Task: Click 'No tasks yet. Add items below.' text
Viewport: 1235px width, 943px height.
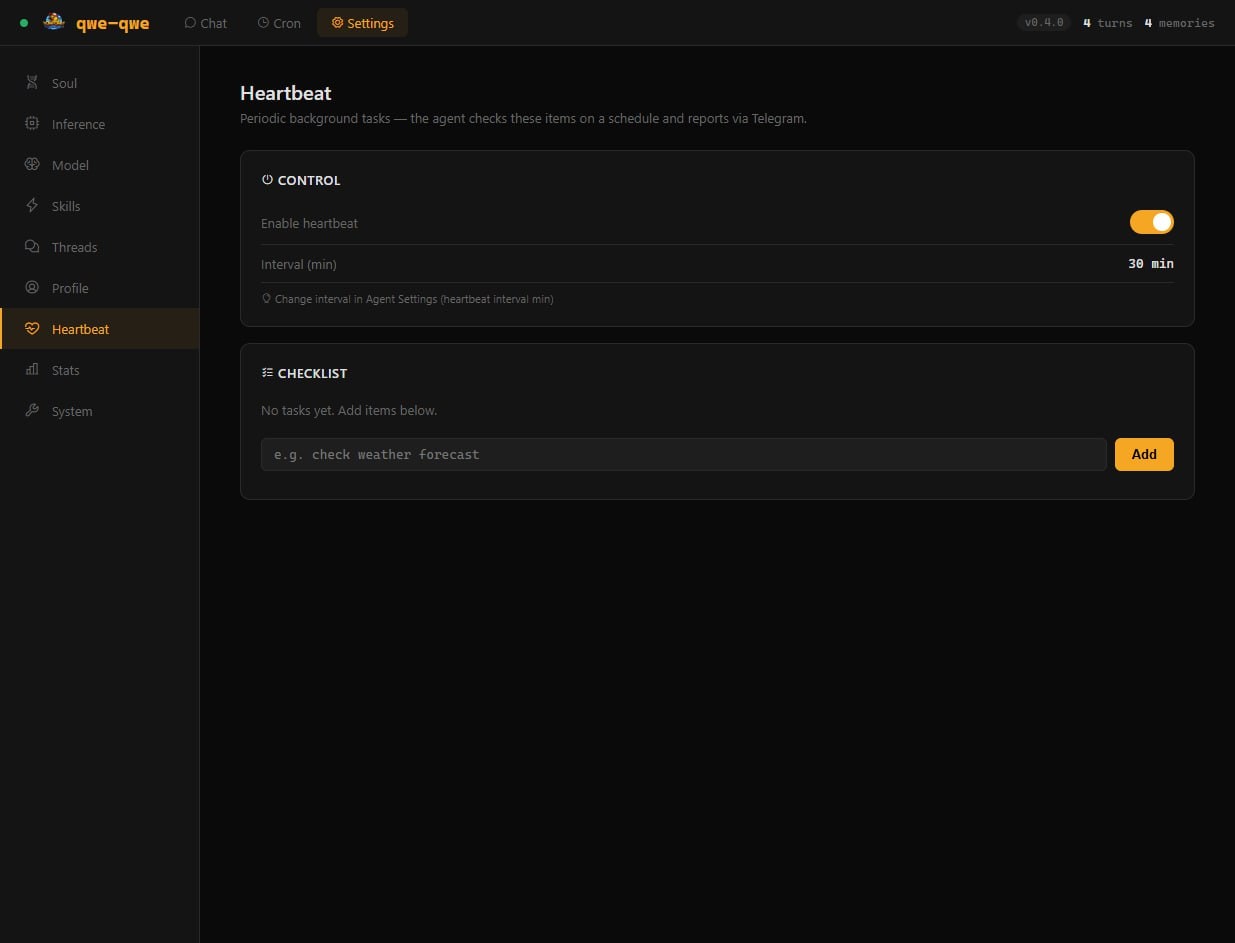Action: (x=349, y=411)
